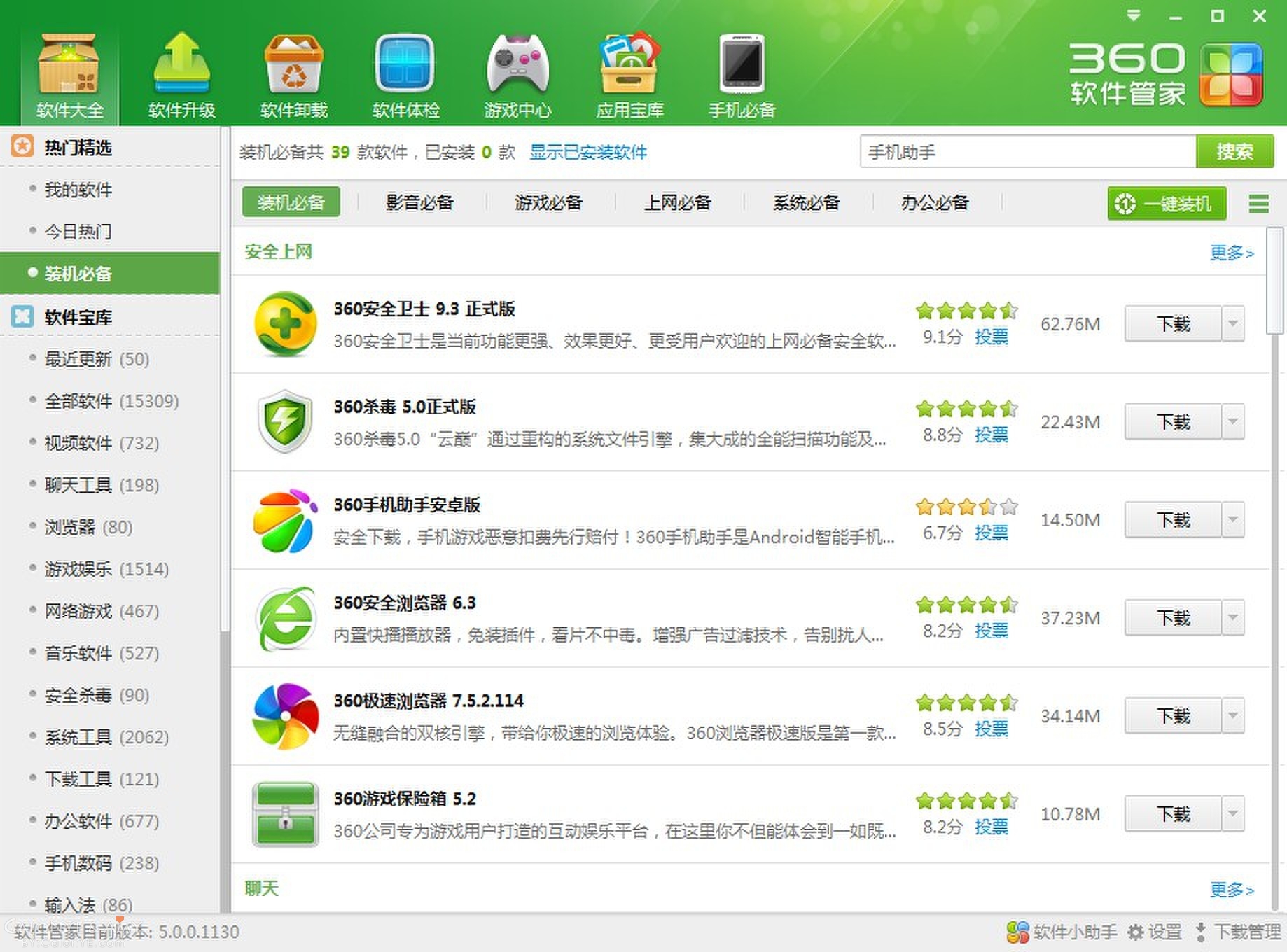Rate 360安全浏览器 by clicking its fifth star

(x=1008, y=604)
